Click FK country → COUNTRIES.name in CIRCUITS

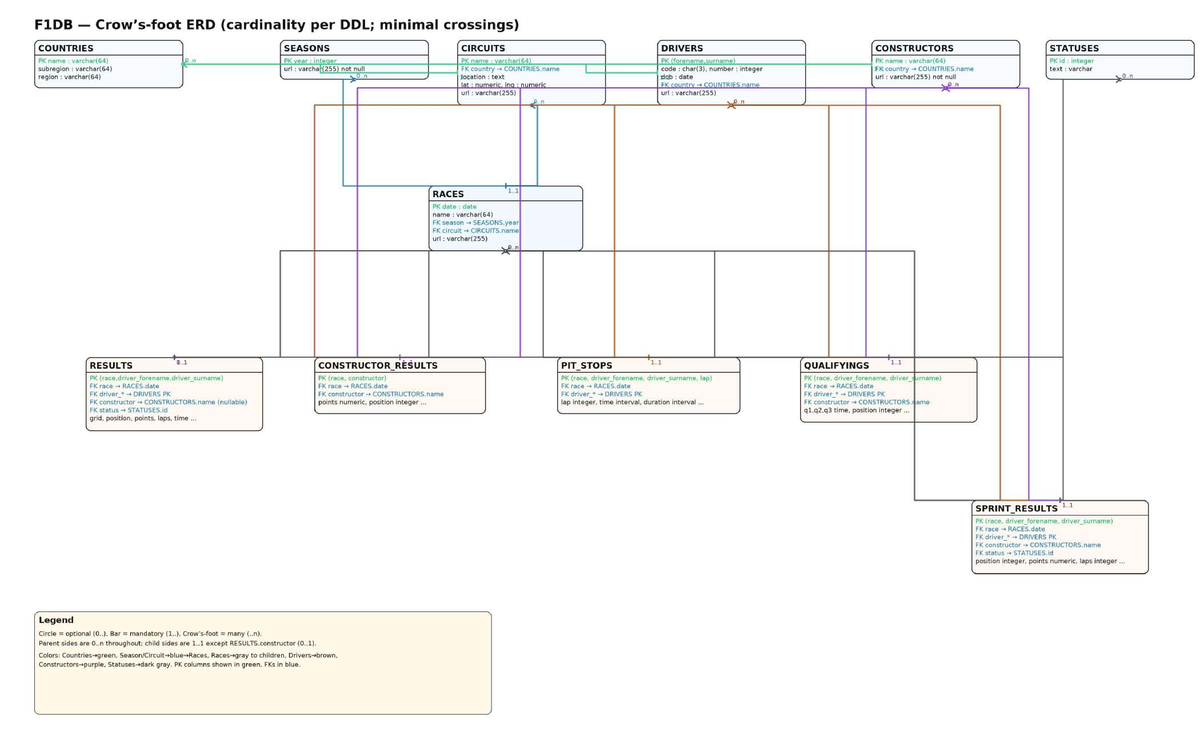(x=513, y=69)
